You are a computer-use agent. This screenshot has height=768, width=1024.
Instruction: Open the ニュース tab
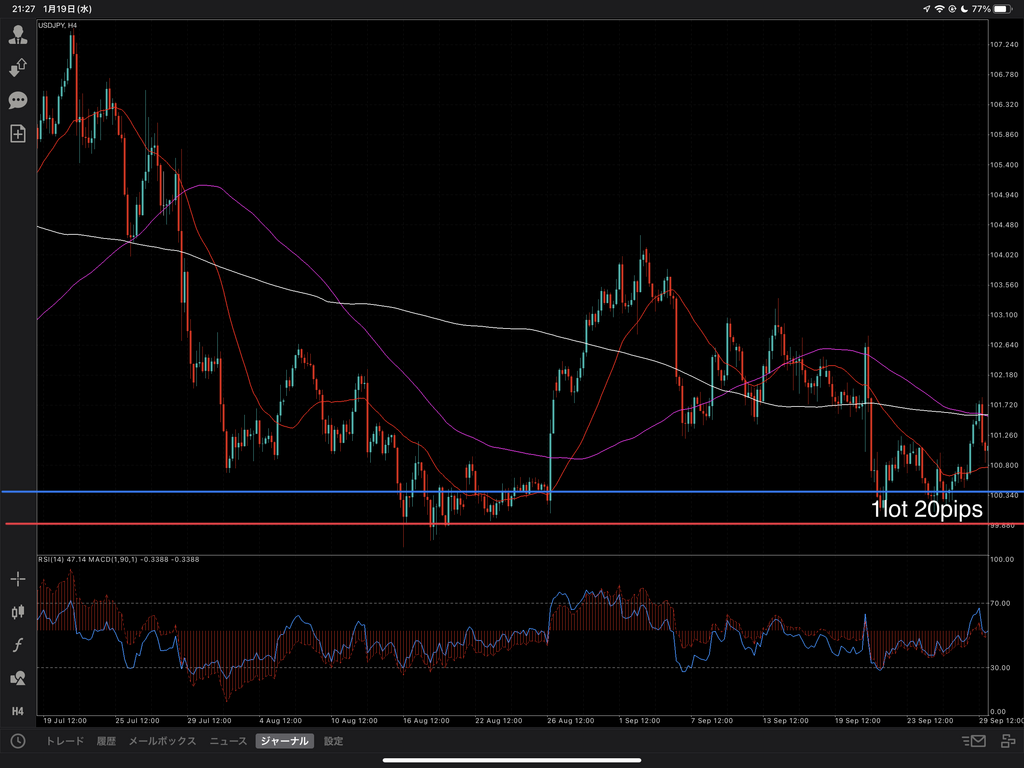228,741
